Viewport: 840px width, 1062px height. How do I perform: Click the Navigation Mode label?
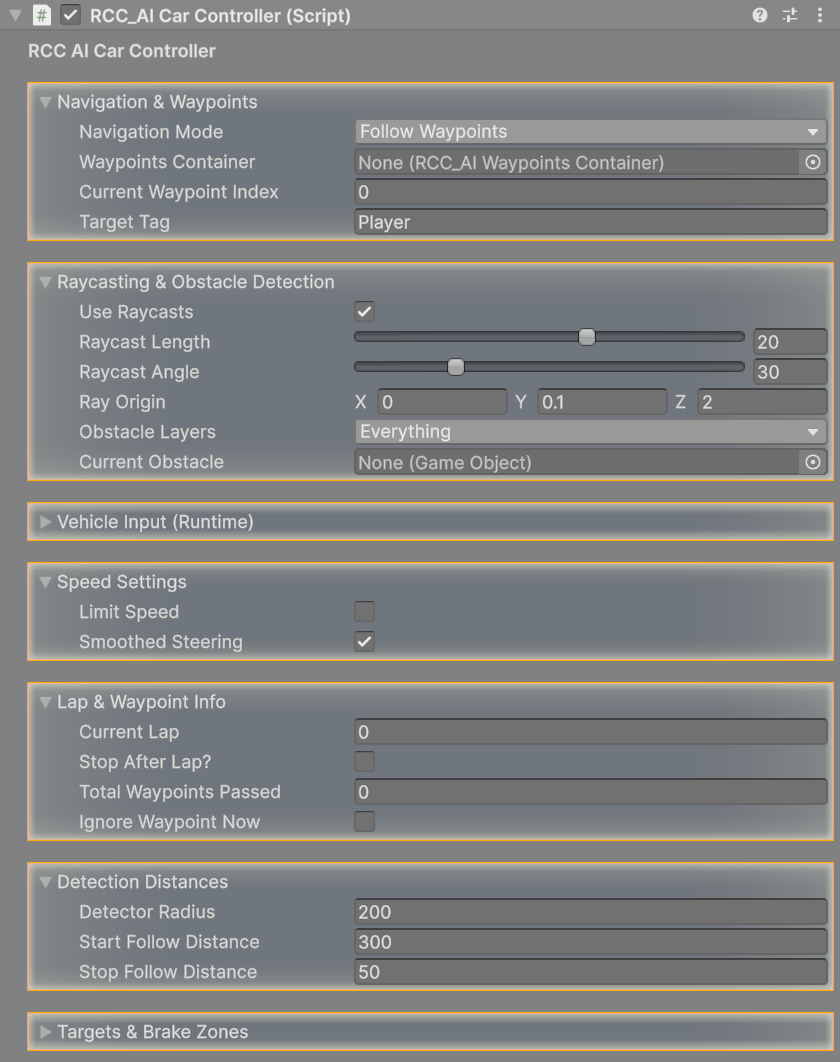tap(151, 132)
